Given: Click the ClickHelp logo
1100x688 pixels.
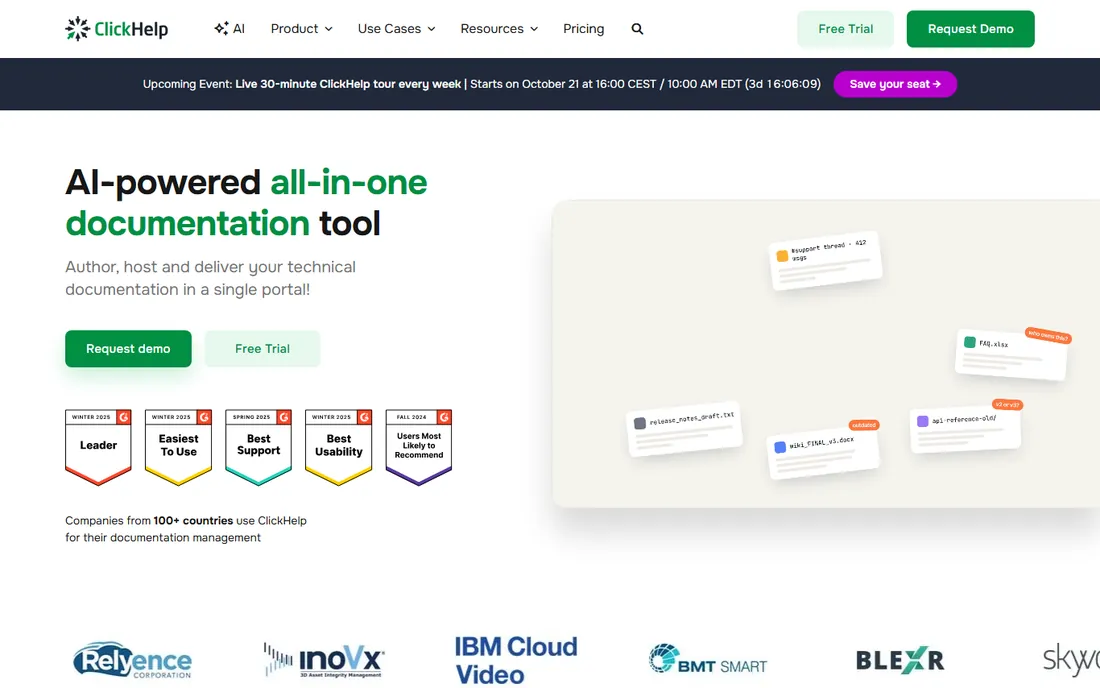Looking at the screenshot, I should pyautogui.click(x=116, y=29).
